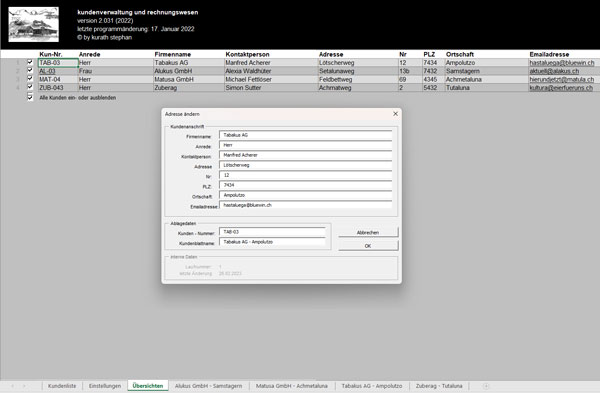Click the Kontaktperson column header
Image resolution: width=600 pixels, height=393 pixels.
click(x=247, y=54)
